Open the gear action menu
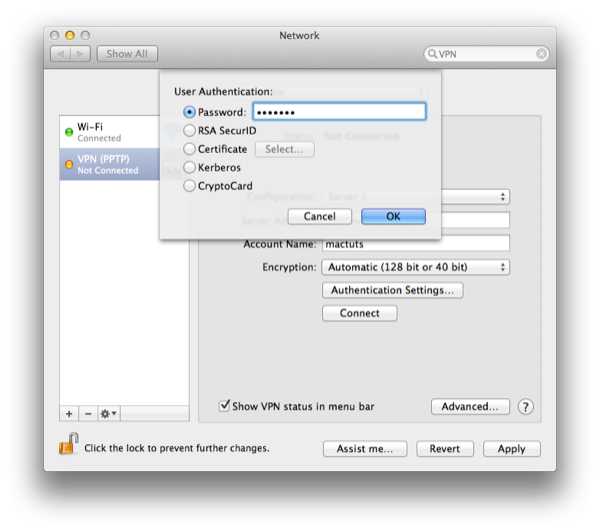Viewport: 600px width, 532px height. (109, 414)
